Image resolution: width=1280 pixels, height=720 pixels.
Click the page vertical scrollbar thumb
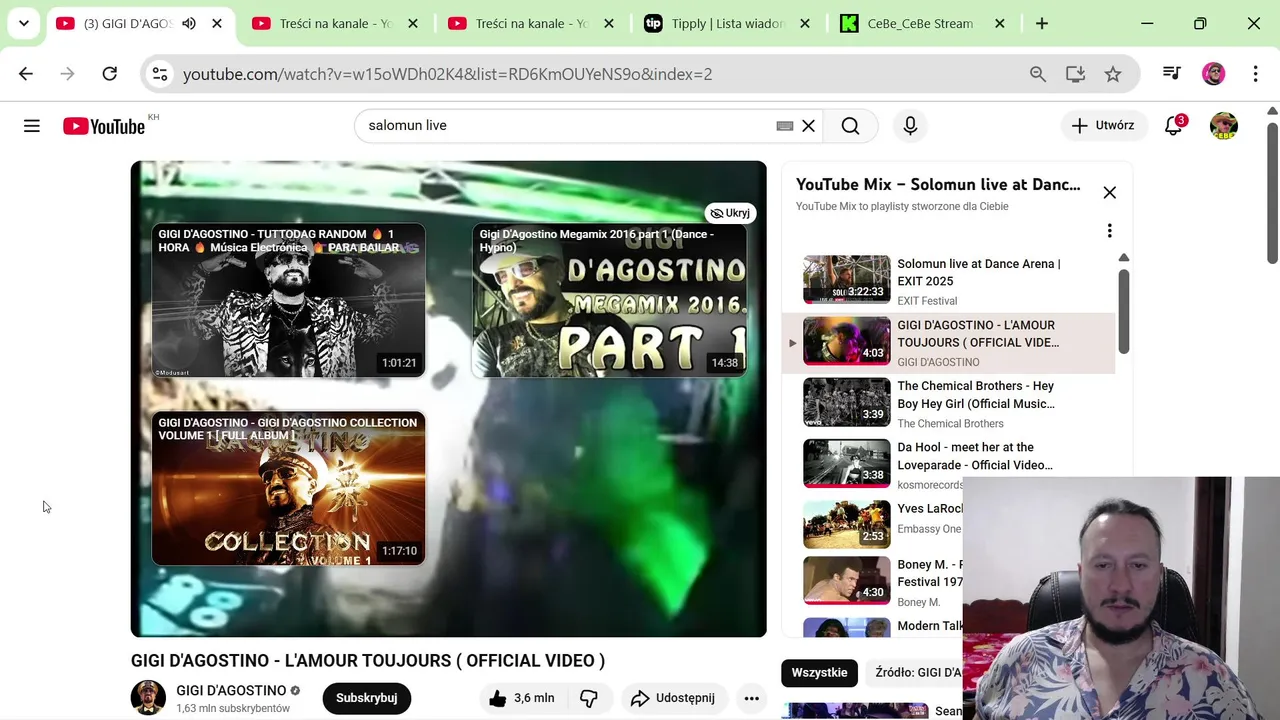1273,194
